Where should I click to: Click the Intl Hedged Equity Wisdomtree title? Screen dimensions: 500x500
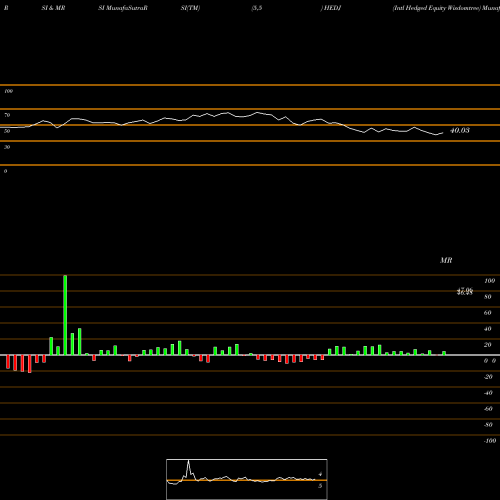(437, 8)
